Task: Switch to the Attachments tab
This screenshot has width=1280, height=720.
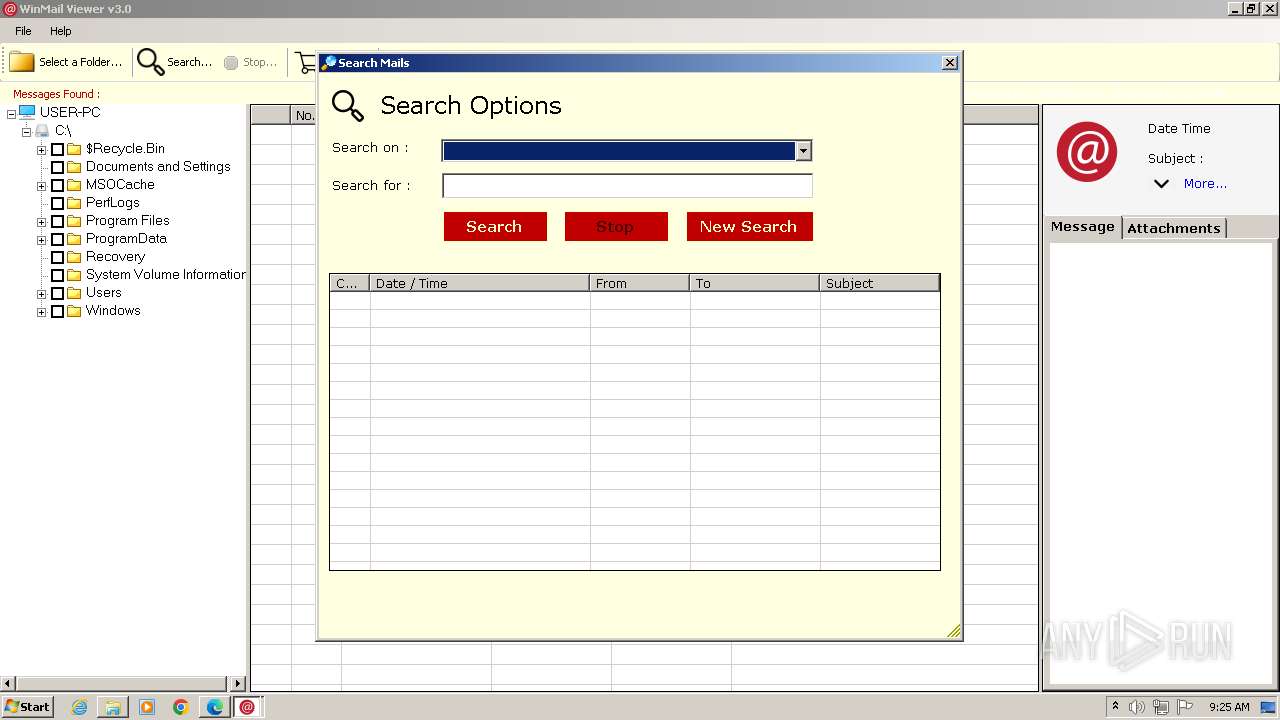Action: pos(1173,228)
